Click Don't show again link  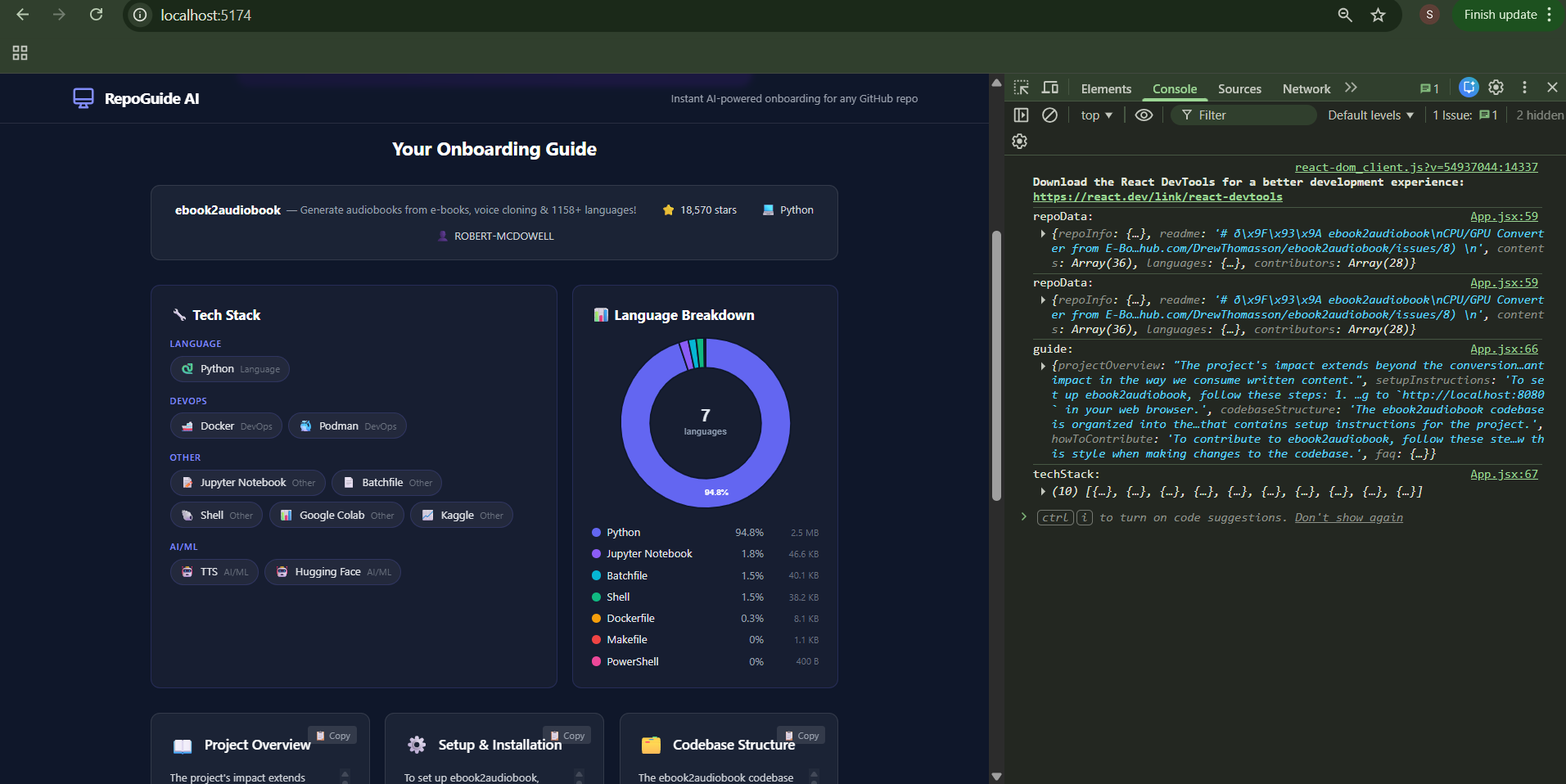coord(1349,518)
